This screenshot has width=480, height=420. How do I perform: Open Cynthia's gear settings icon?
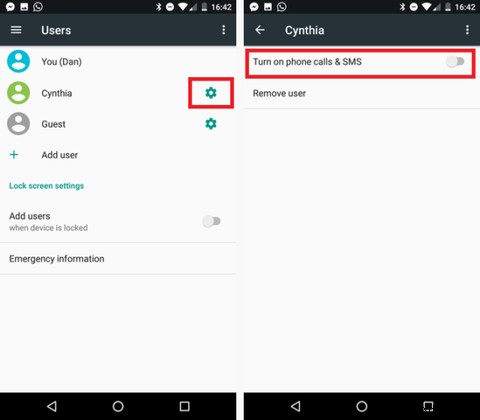(x=211, y=93)
